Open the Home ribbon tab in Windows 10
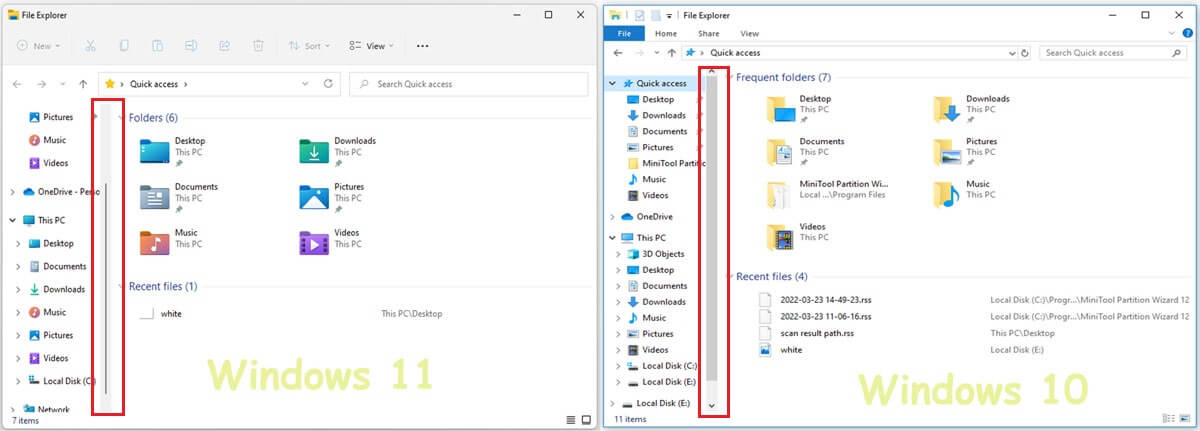 (x=665, y=33)
